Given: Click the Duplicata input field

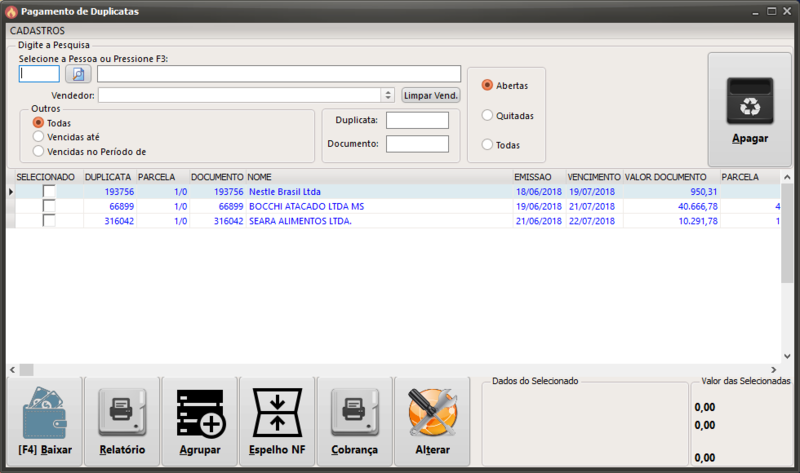Looking at the screenshot, I should point(417,120).
